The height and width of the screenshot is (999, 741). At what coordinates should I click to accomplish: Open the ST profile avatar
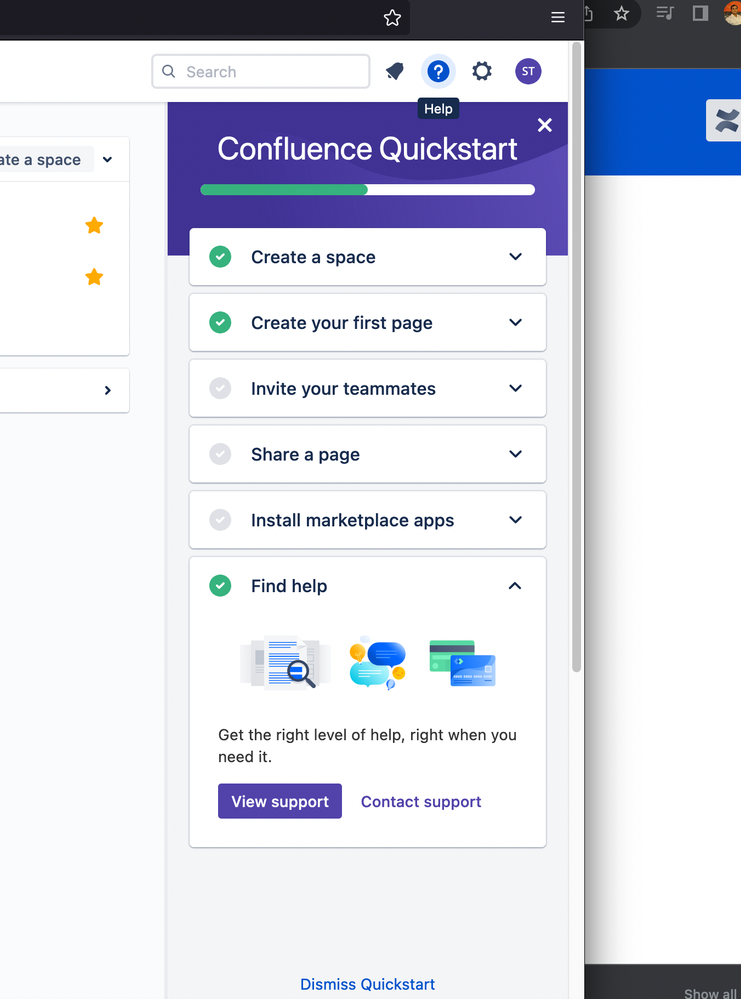[x=528, y=71]
